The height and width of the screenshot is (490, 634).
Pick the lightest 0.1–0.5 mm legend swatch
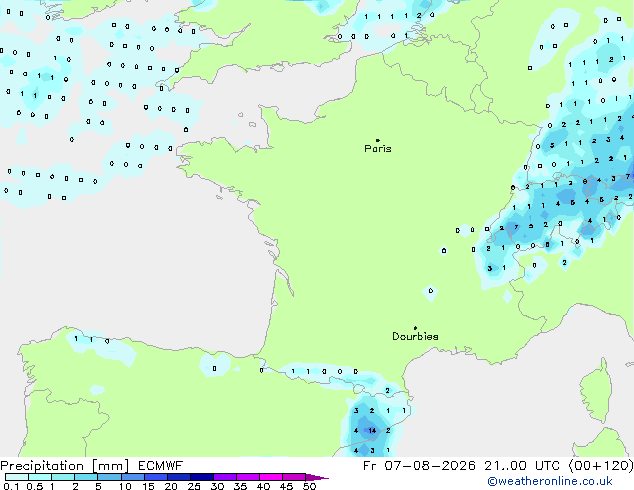17,477
